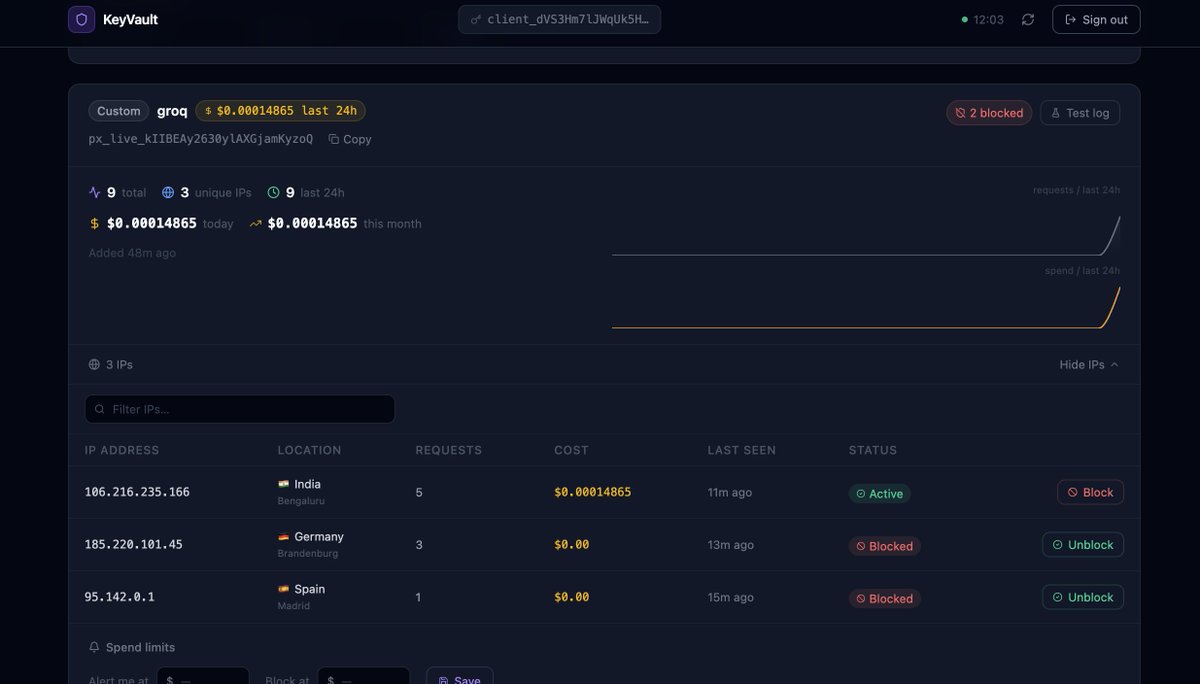Click the refresh icon in header
1200x684 pixels.
1028,19
